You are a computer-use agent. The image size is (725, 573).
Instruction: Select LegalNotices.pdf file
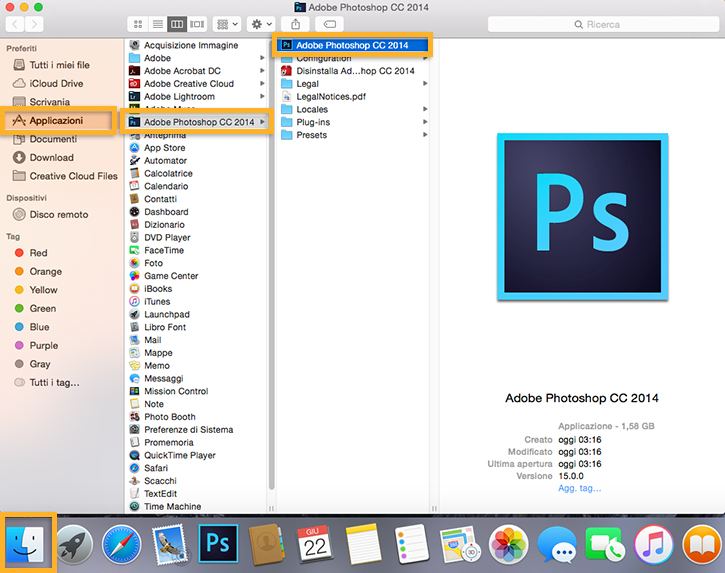331,96
